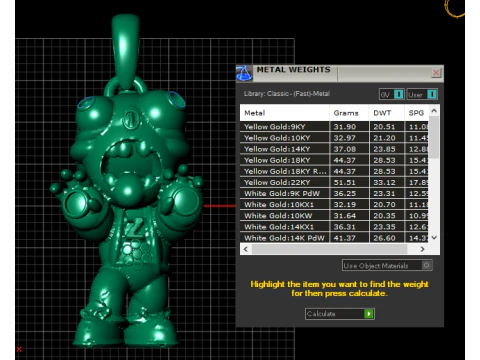This screenshot has height=360, width=480.
Task: Click the 33.12 DWT value
Action: (384, 182)
